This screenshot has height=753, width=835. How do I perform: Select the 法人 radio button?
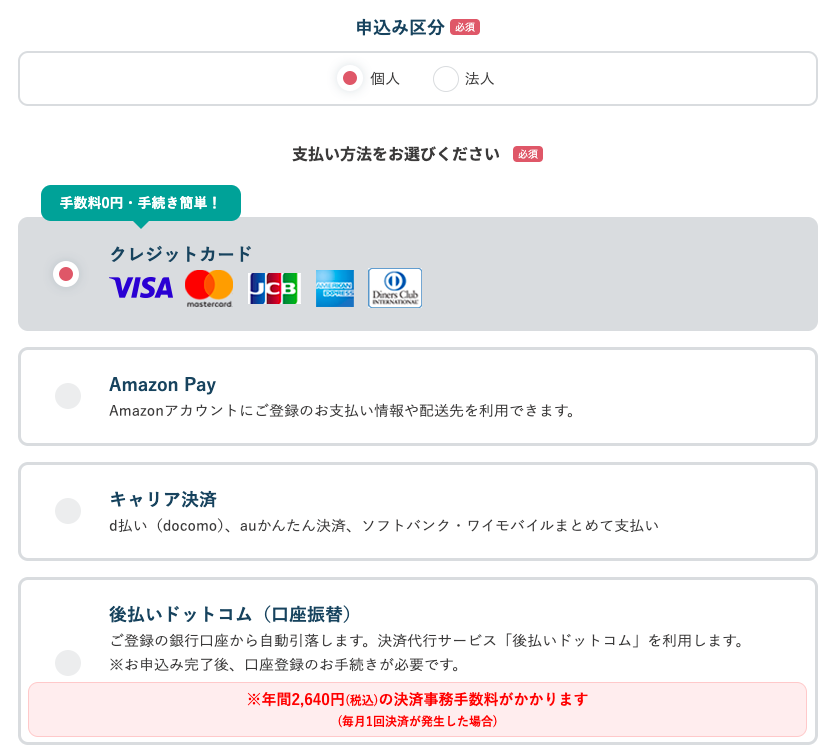(x=446, y=79)
